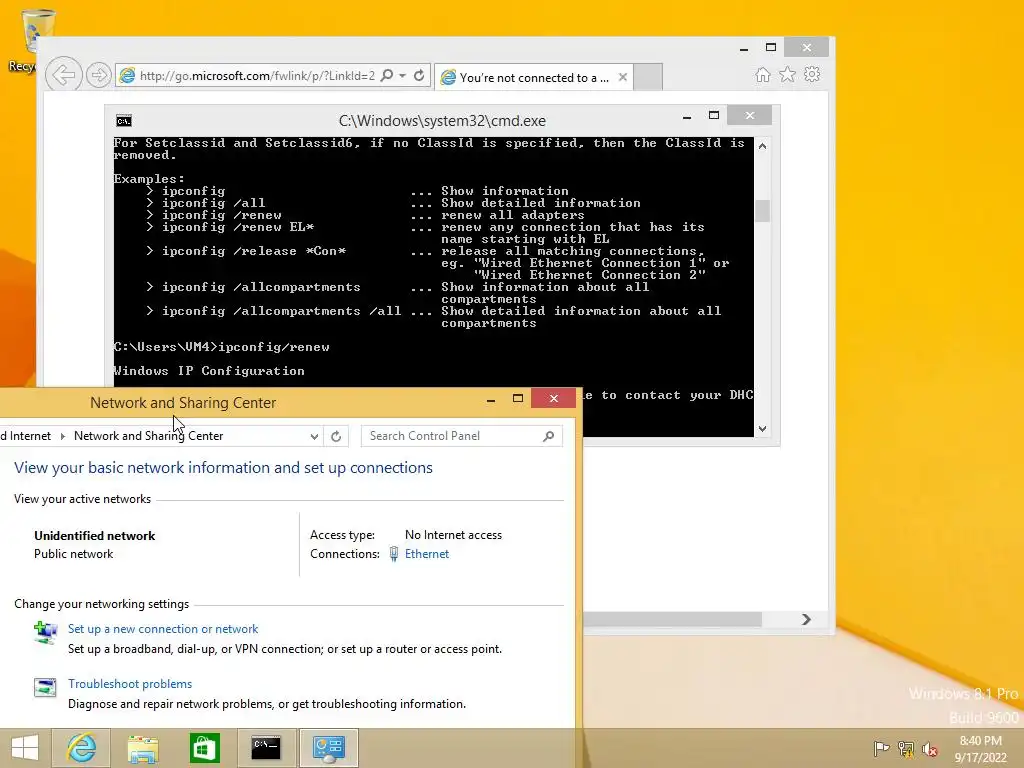The height and width of the screenshot is (768, 1024).
Task: Open a new Internet Explorer tab
Action: pos(648,77)
